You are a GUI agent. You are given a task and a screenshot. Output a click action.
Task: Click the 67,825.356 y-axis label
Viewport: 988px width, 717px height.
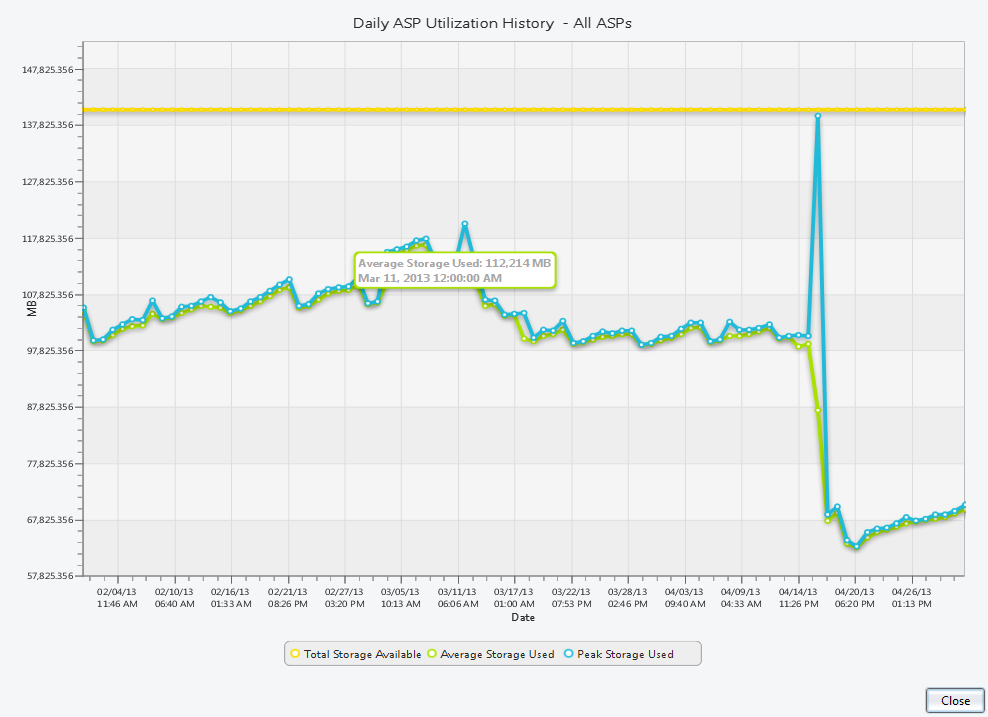pos(48,520)
